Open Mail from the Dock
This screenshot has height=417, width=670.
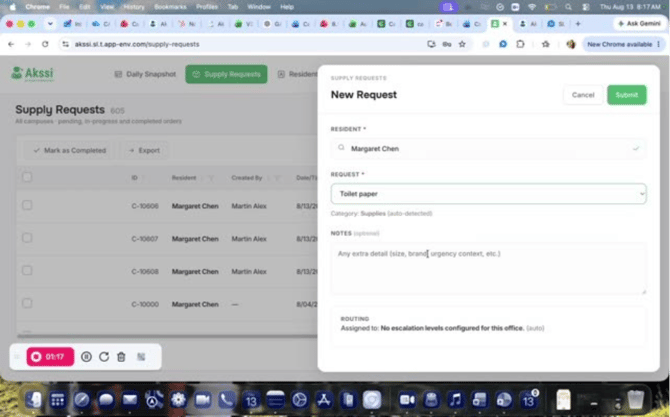click(130, 400)
